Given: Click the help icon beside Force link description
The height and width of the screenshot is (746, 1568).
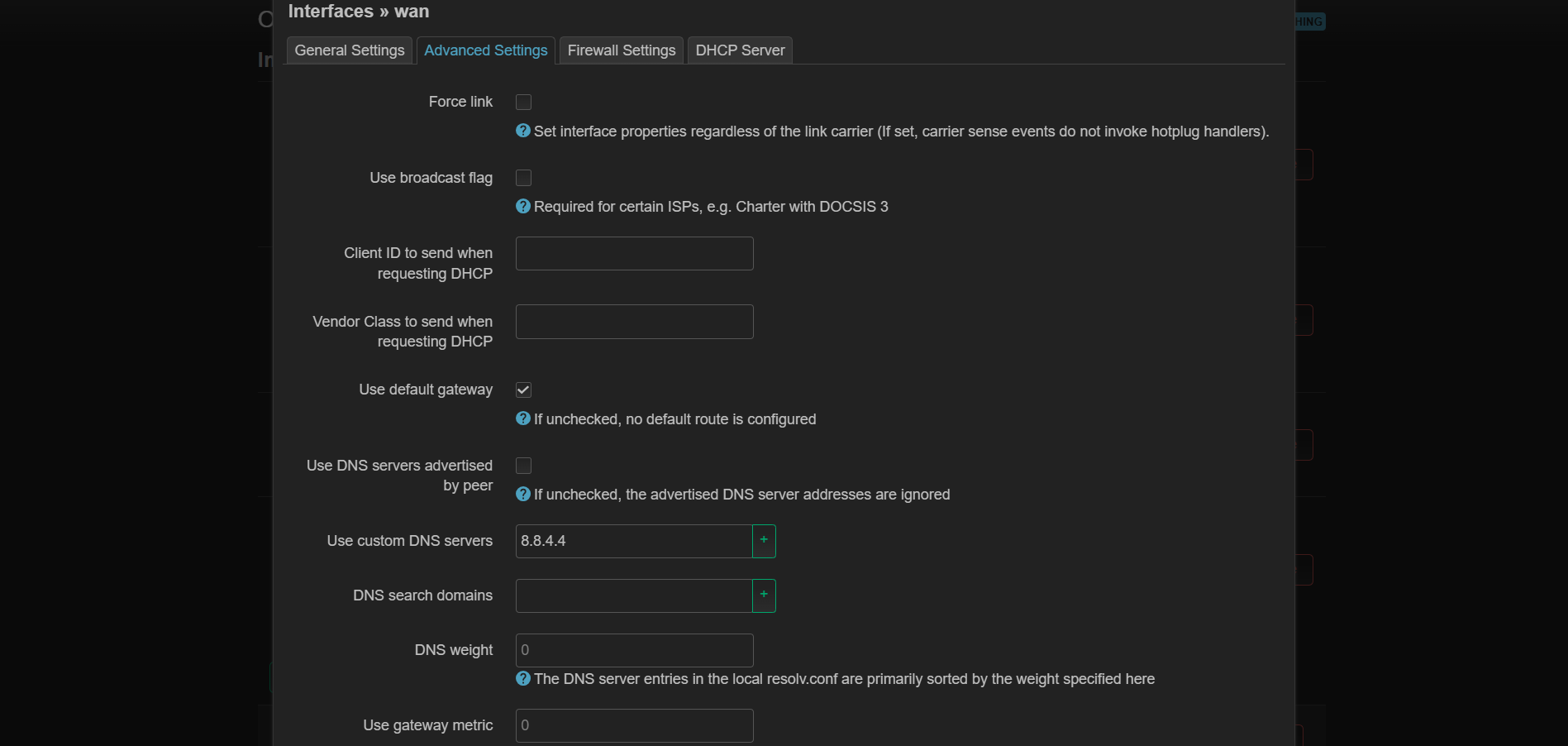Looking at the screenshot, I should tap(522, 131).
